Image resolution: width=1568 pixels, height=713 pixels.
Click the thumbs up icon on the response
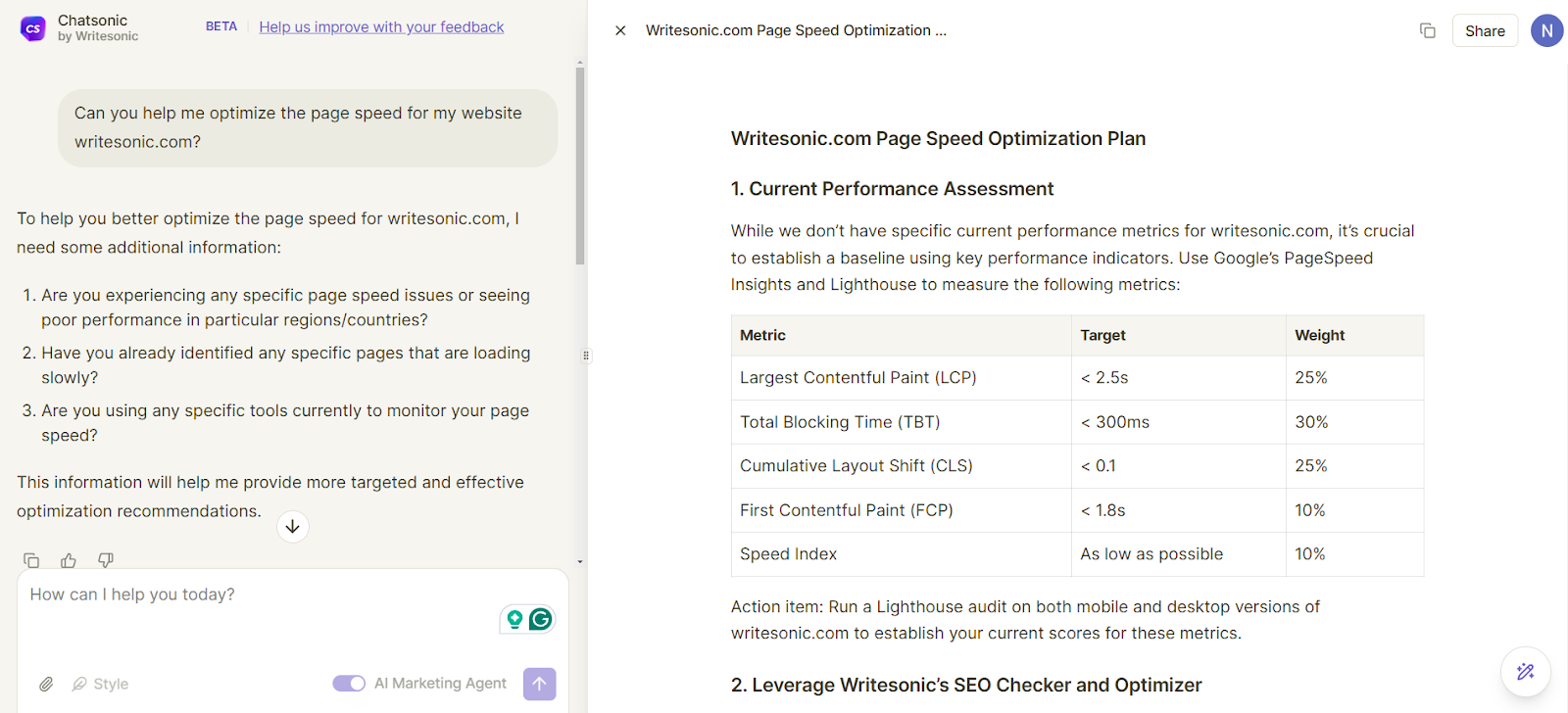(69, 560)
